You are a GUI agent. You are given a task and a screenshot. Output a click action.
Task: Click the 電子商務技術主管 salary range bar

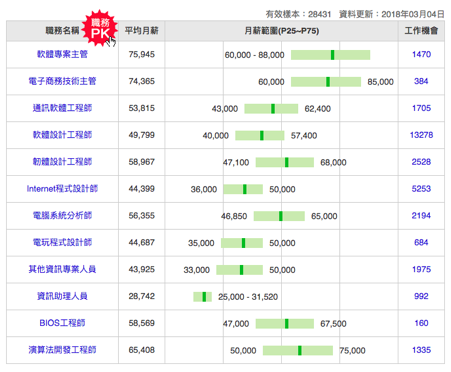click(x=326, y=82)
